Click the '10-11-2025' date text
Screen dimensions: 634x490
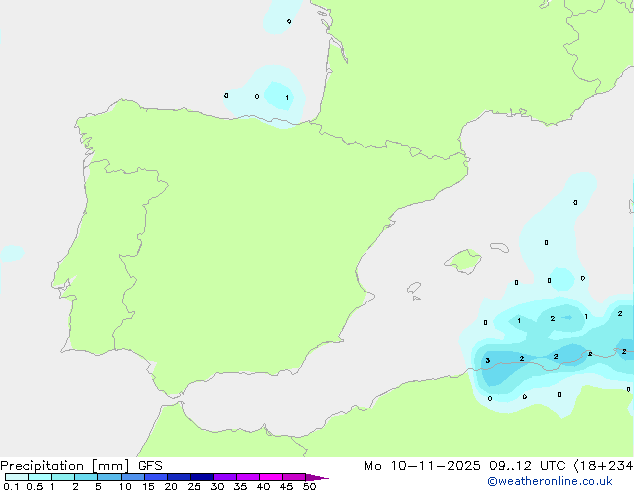coord(435,466)
